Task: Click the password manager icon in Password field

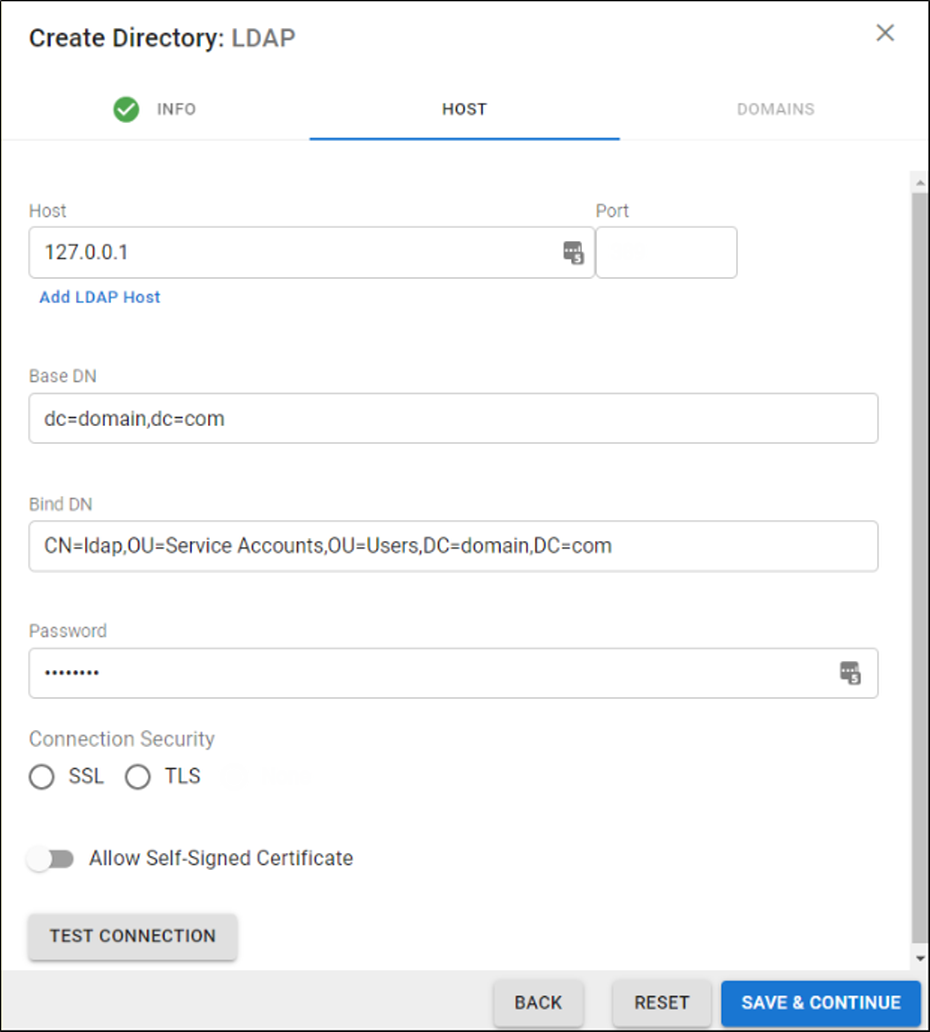Action: [850, 673]
